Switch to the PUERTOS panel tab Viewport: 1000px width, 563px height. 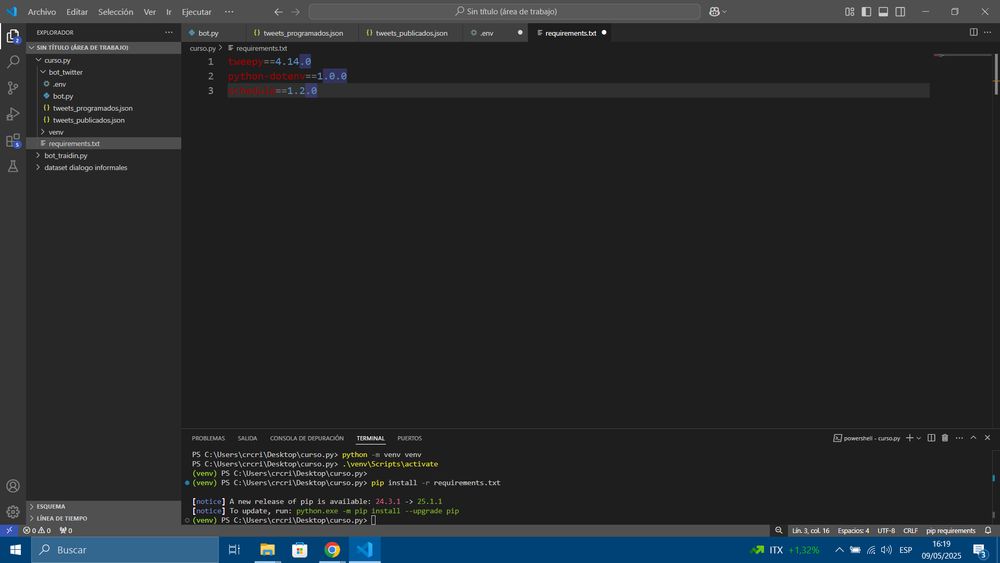coord(409,439)
